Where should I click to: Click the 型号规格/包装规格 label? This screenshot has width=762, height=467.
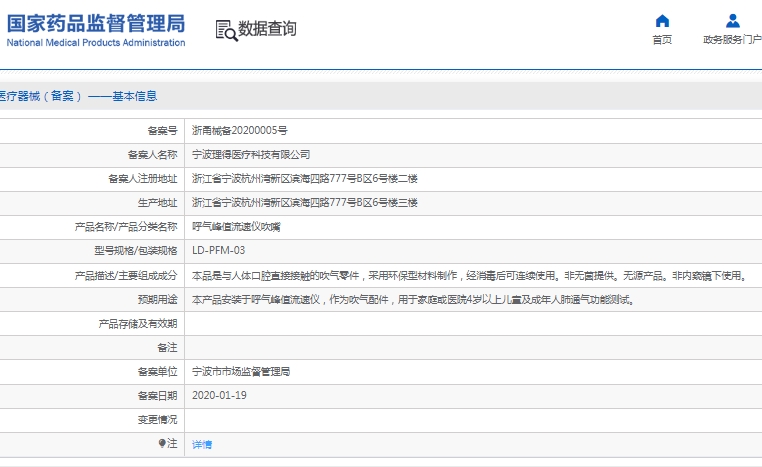tap(136, 251)
